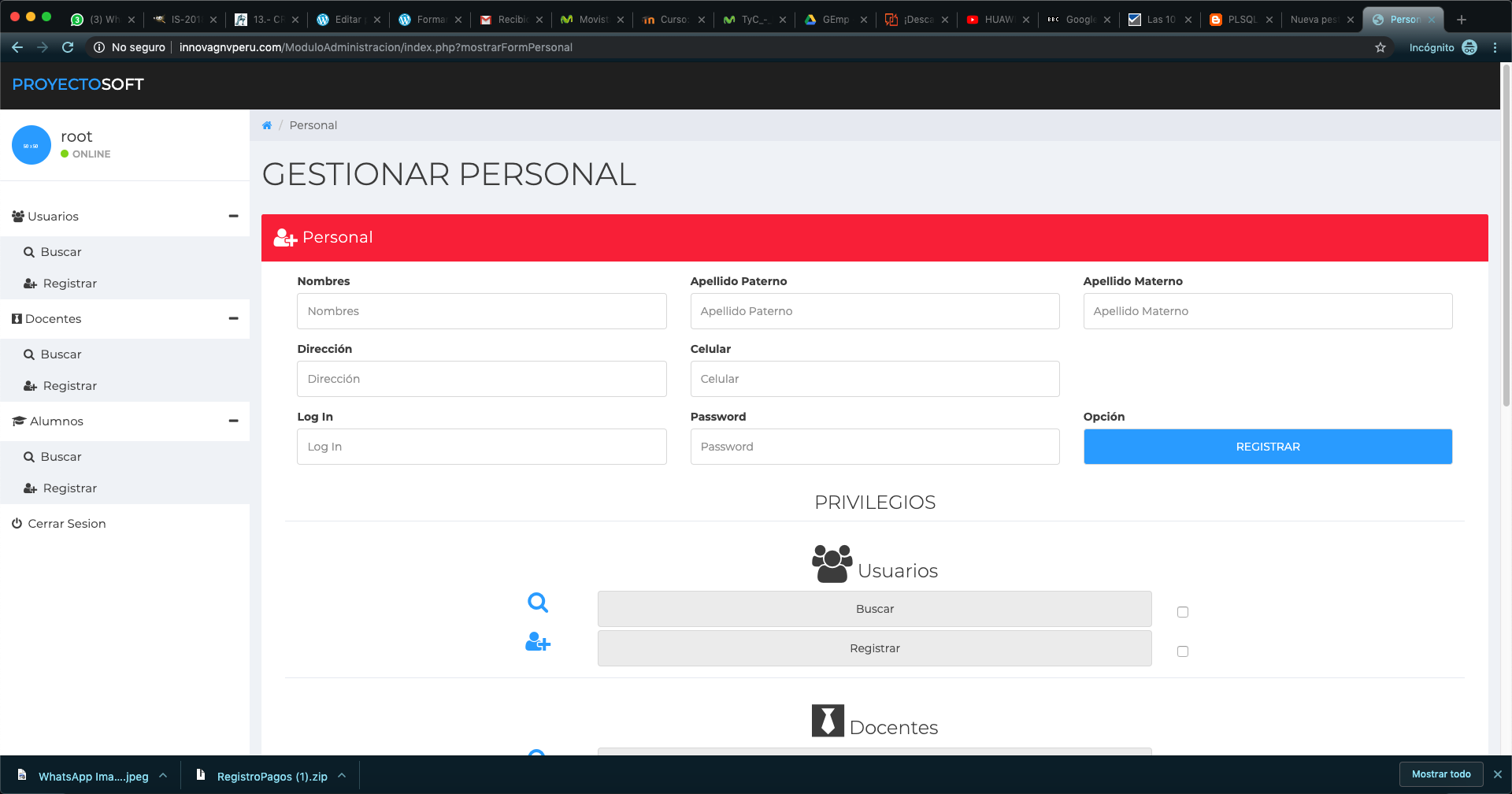This screenshot has width=1512, height=794.
Task: Bookmark this page with the star icon
Action: click(x=1380, y=47)
